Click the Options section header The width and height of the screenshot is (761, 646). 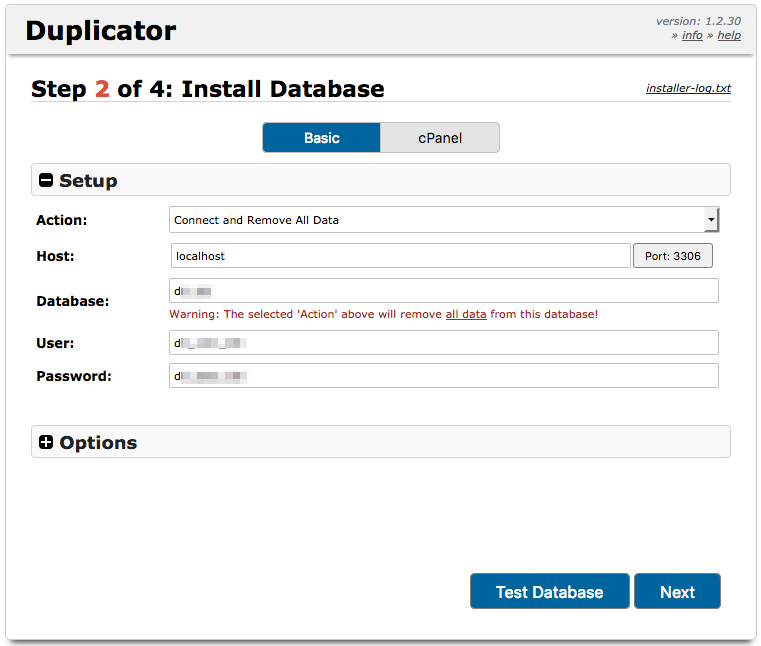[380, 442]
